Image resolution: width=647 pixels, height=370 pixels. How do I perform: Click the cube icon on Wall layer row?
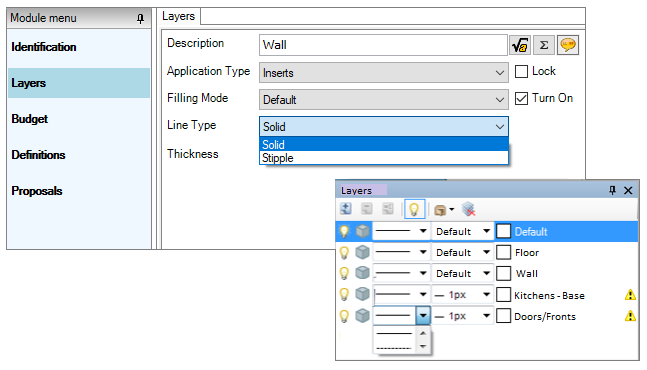point(362,273)
